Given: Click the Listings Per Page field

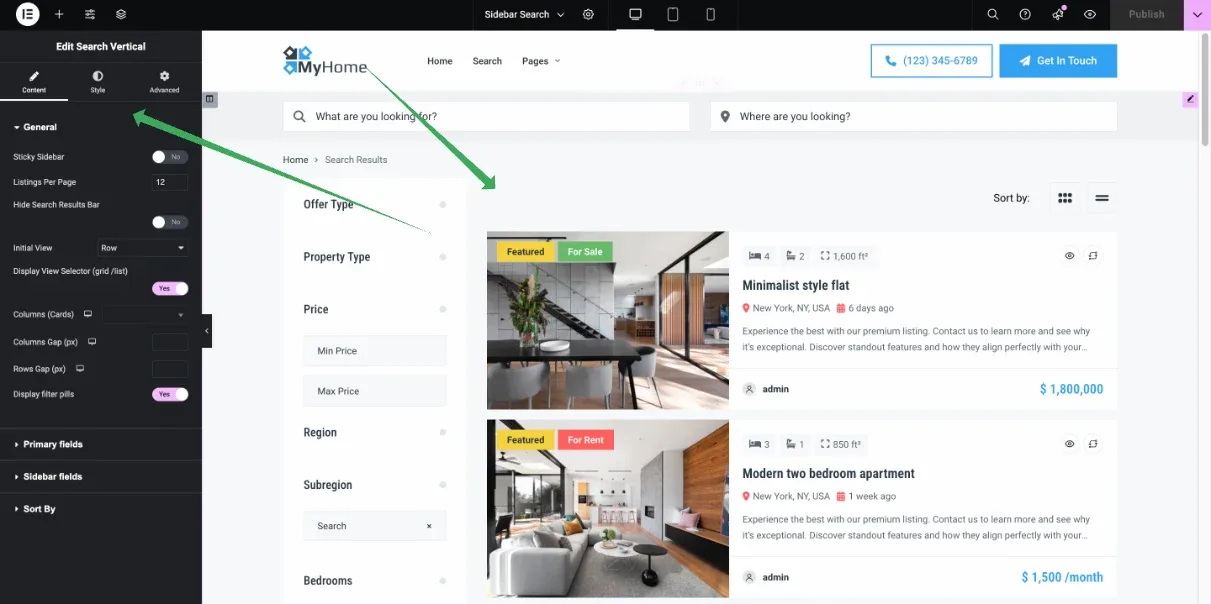Looking at the screenshot, I should [x=170, y=182].
